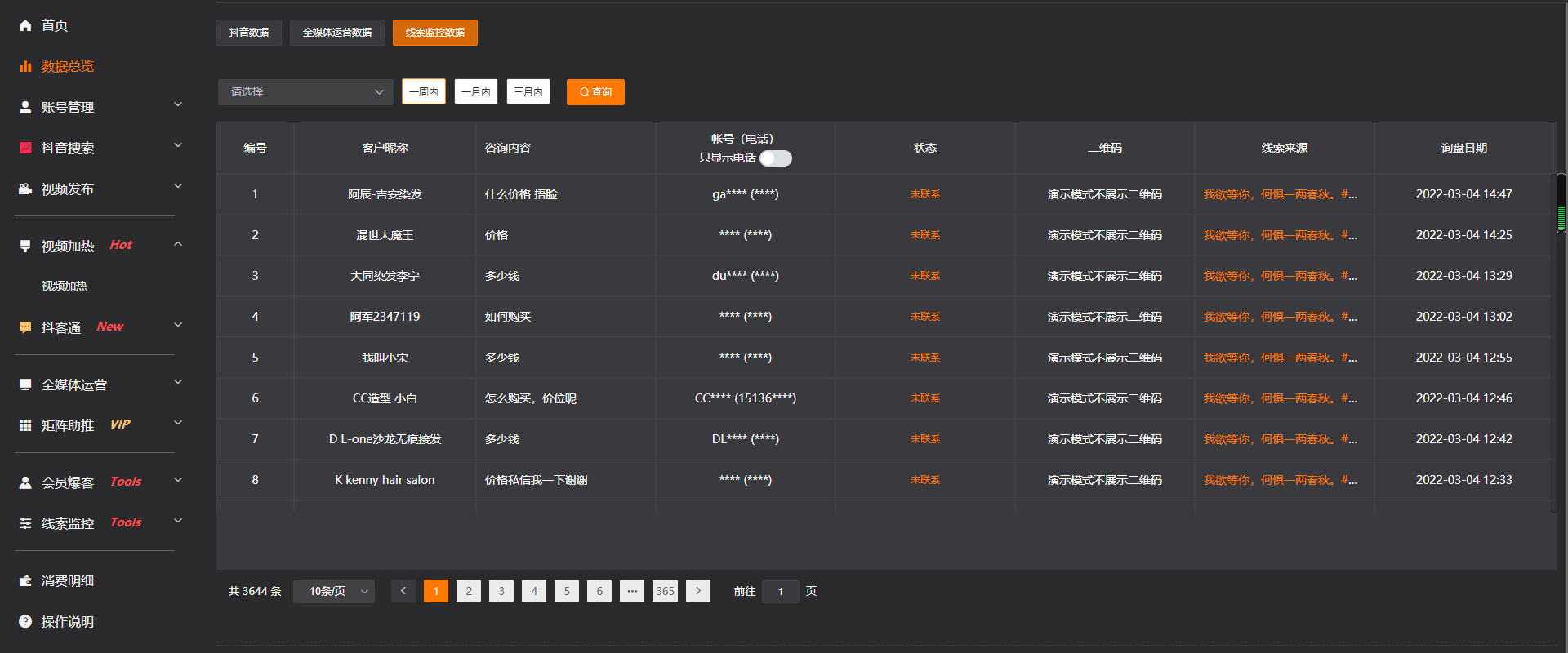Expand the 矩阵助推 menu chevron
Screen dimensions: 1568x653
178,423
